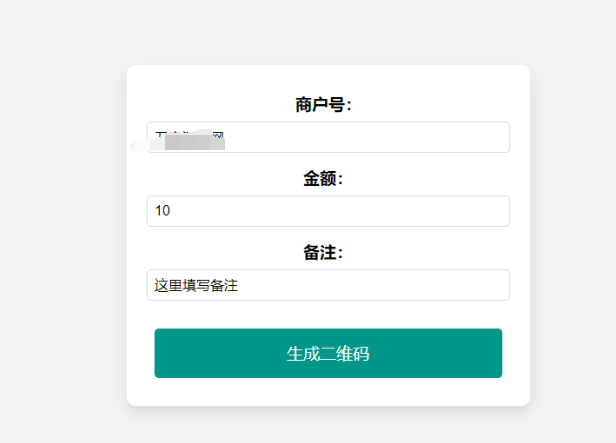The width and height of the screenshot is (616, 443).
Task: Click the blurred merchant name text
Action: pyautogui.click(x=189, y=138)
